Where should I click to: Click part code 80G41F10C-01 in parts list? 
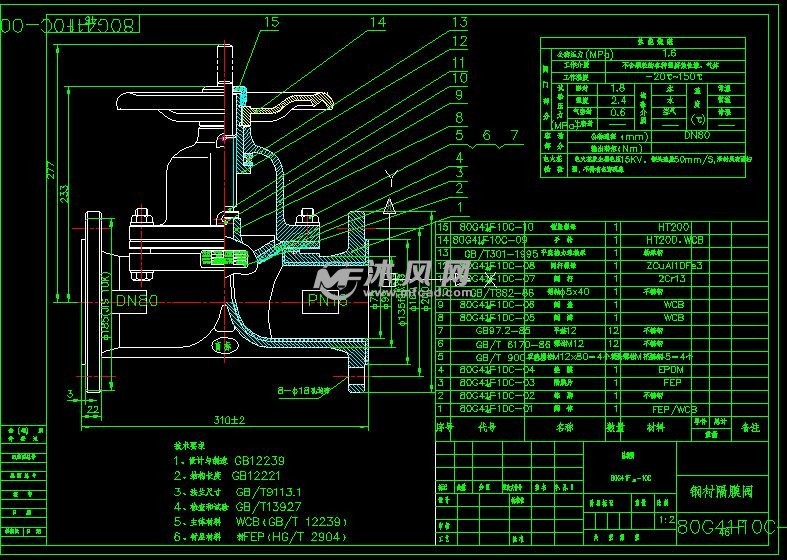pyautogui.click(x=496, y=409)
